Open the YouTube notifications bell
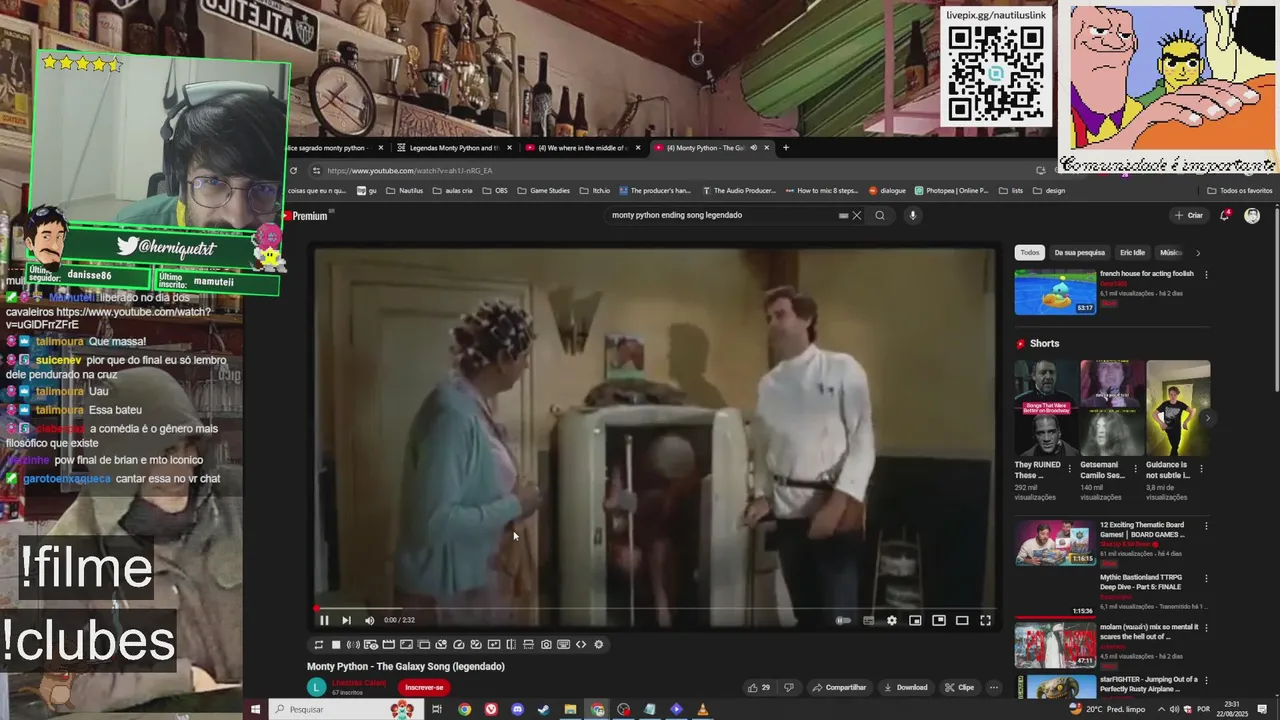This screenshot has width=1280, height=720. pos(1225,215)
